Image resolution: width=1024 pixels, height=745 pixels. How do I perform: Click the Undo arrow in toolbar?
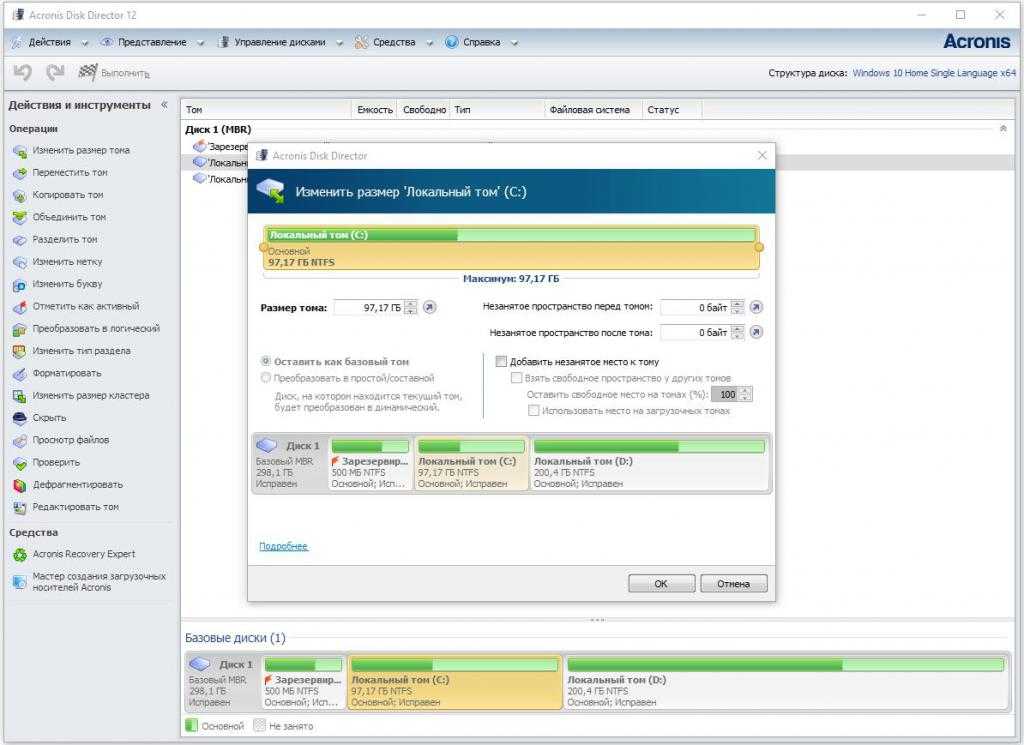tap(23, 73)
